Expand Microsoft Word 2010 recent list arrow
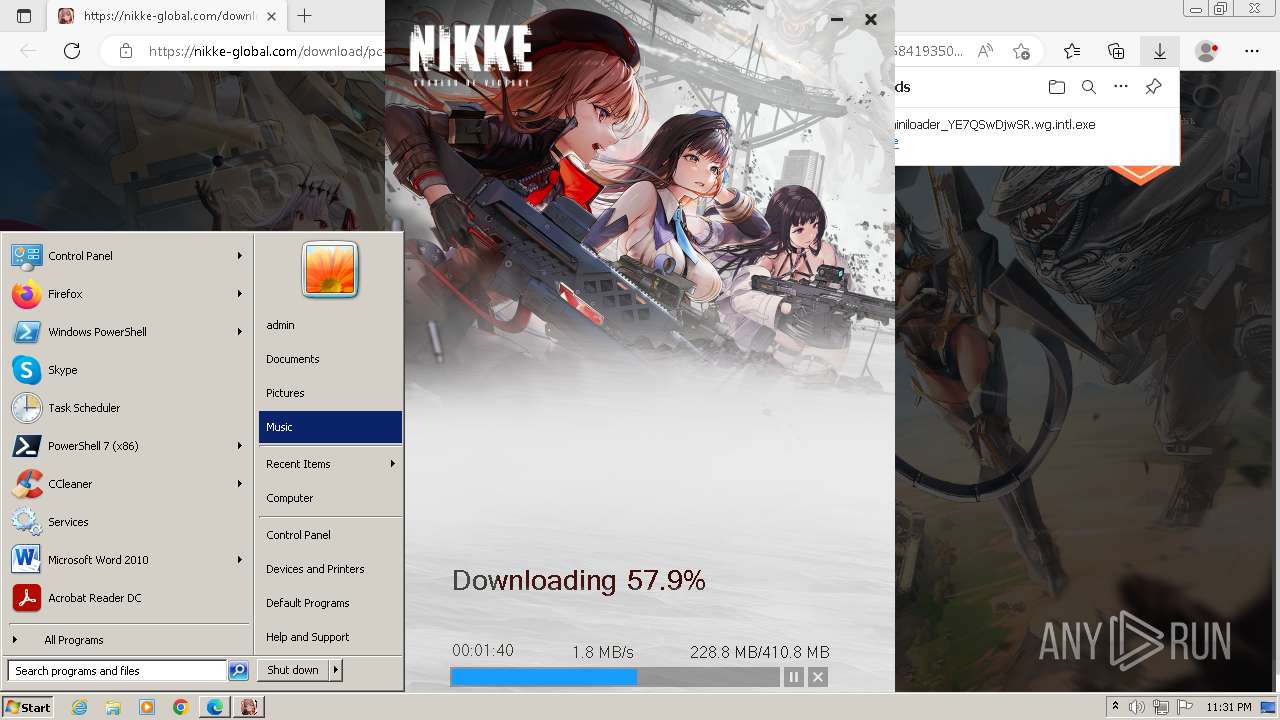1280x720 pixels. tap(240, 560)
